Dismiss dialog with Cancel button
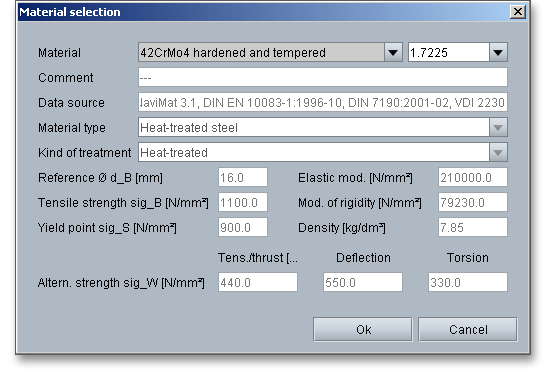Image resolution: width=546 pixels, height=370 pixels. [x=468, y=329]
